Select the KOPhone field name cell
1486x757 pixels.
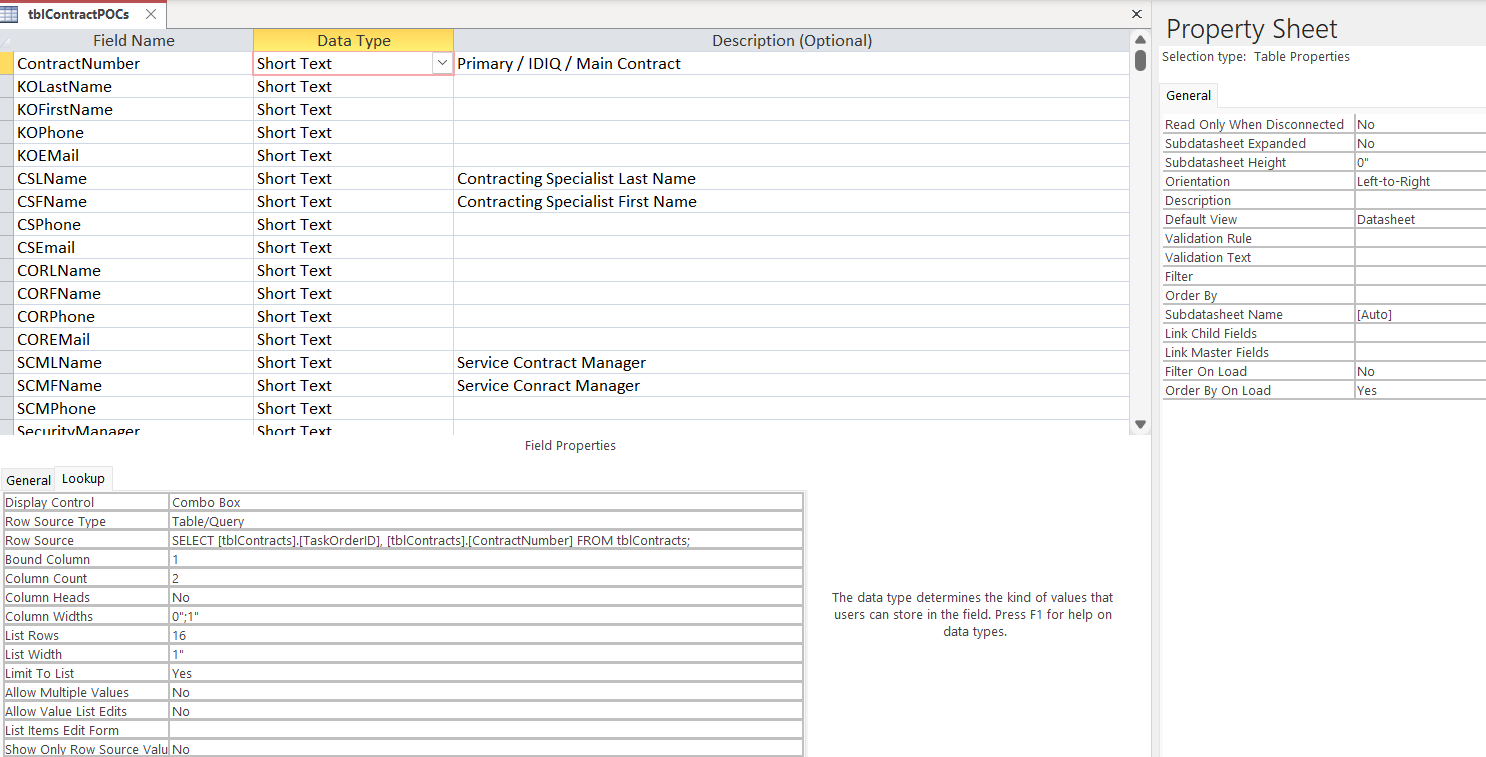(134, 133)
